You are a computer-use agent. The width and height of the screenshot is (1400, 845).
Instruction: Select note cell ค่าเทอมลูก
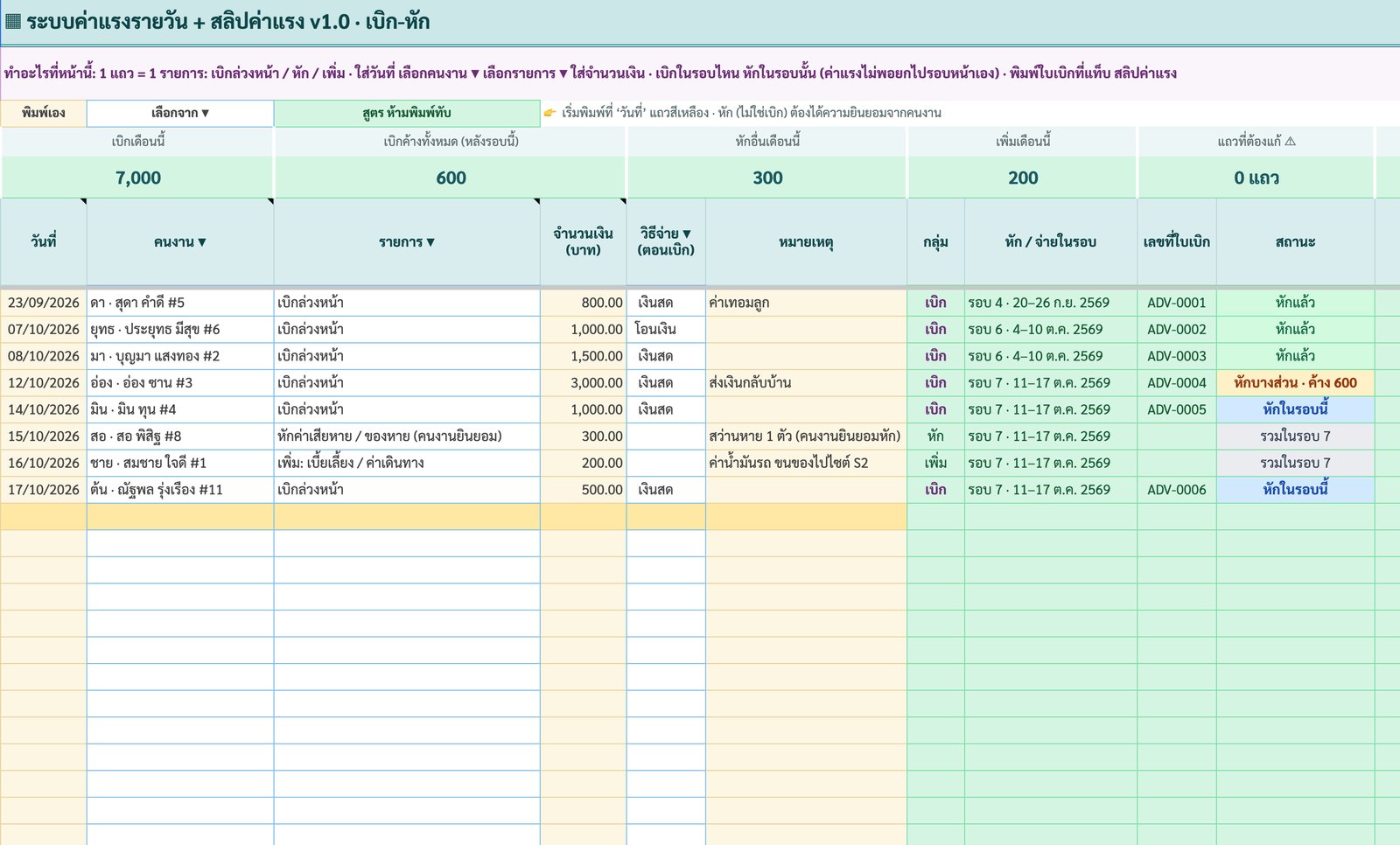806,303
